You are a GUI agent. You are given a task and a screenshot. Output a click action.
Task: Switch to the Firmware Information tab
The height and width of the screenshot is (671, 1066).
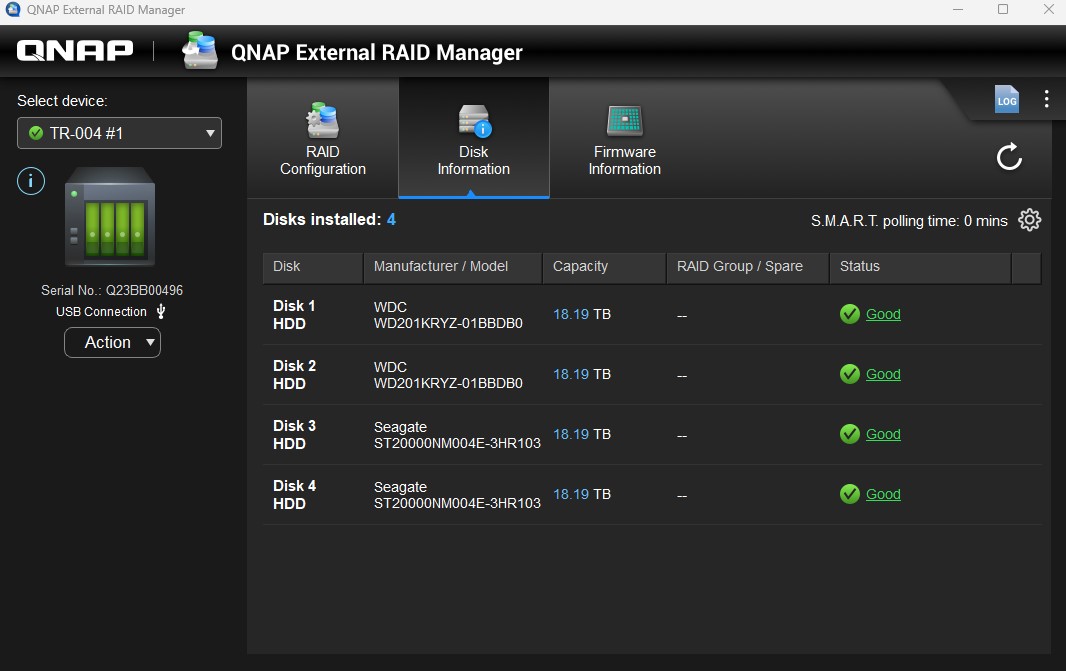(x=624, y=140)
